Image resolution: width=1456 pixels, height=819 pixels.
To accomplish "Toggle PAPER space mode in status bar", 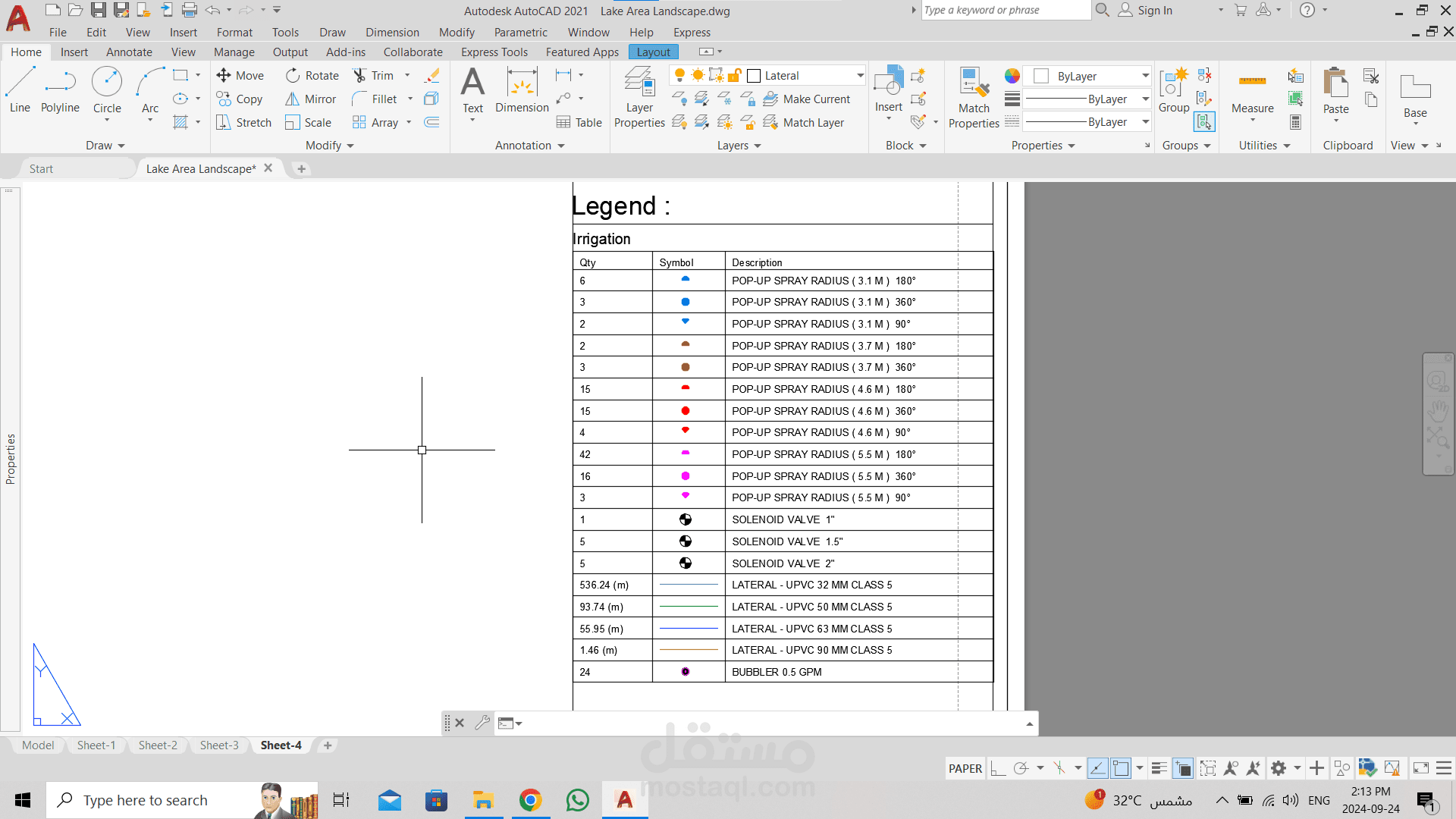I will tap(965, 768).
